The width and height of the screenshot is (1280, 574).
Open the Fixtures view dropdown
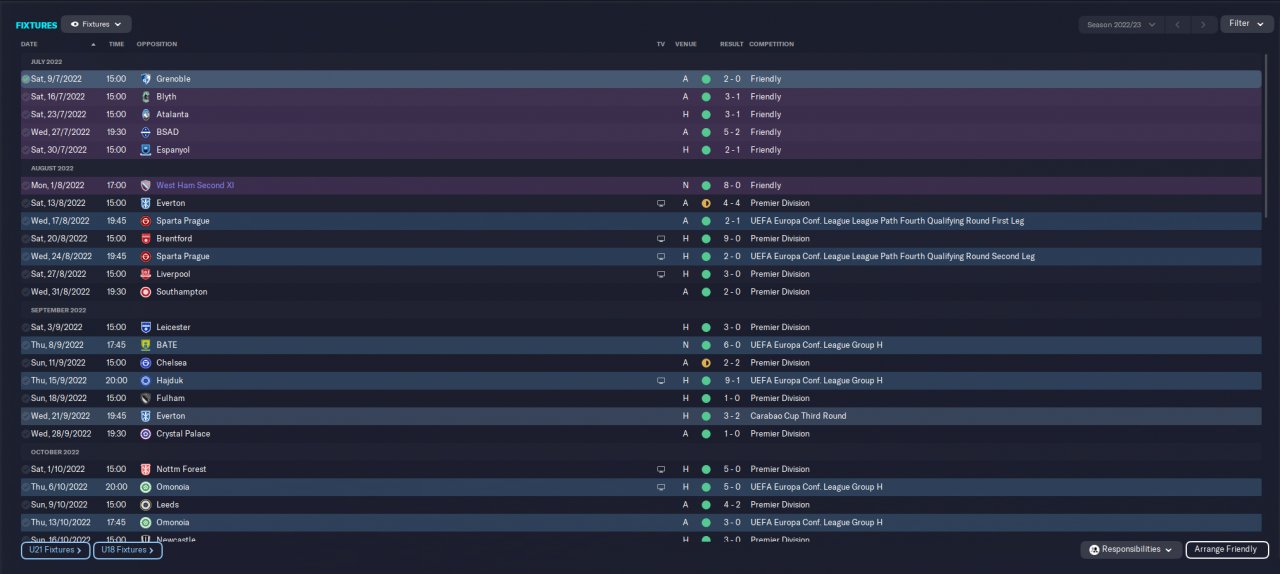pyautogui.click(x=96, y=24)
